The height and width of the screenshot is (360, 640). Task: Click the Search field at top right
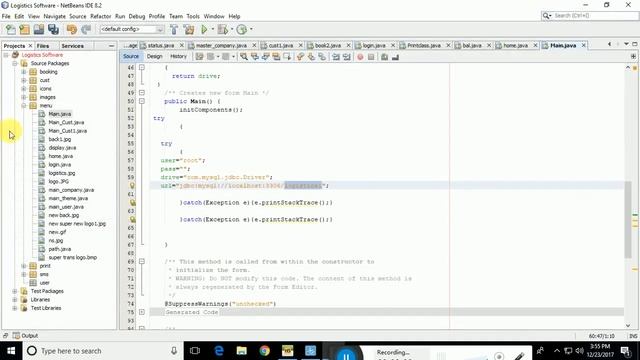(589, 16)
